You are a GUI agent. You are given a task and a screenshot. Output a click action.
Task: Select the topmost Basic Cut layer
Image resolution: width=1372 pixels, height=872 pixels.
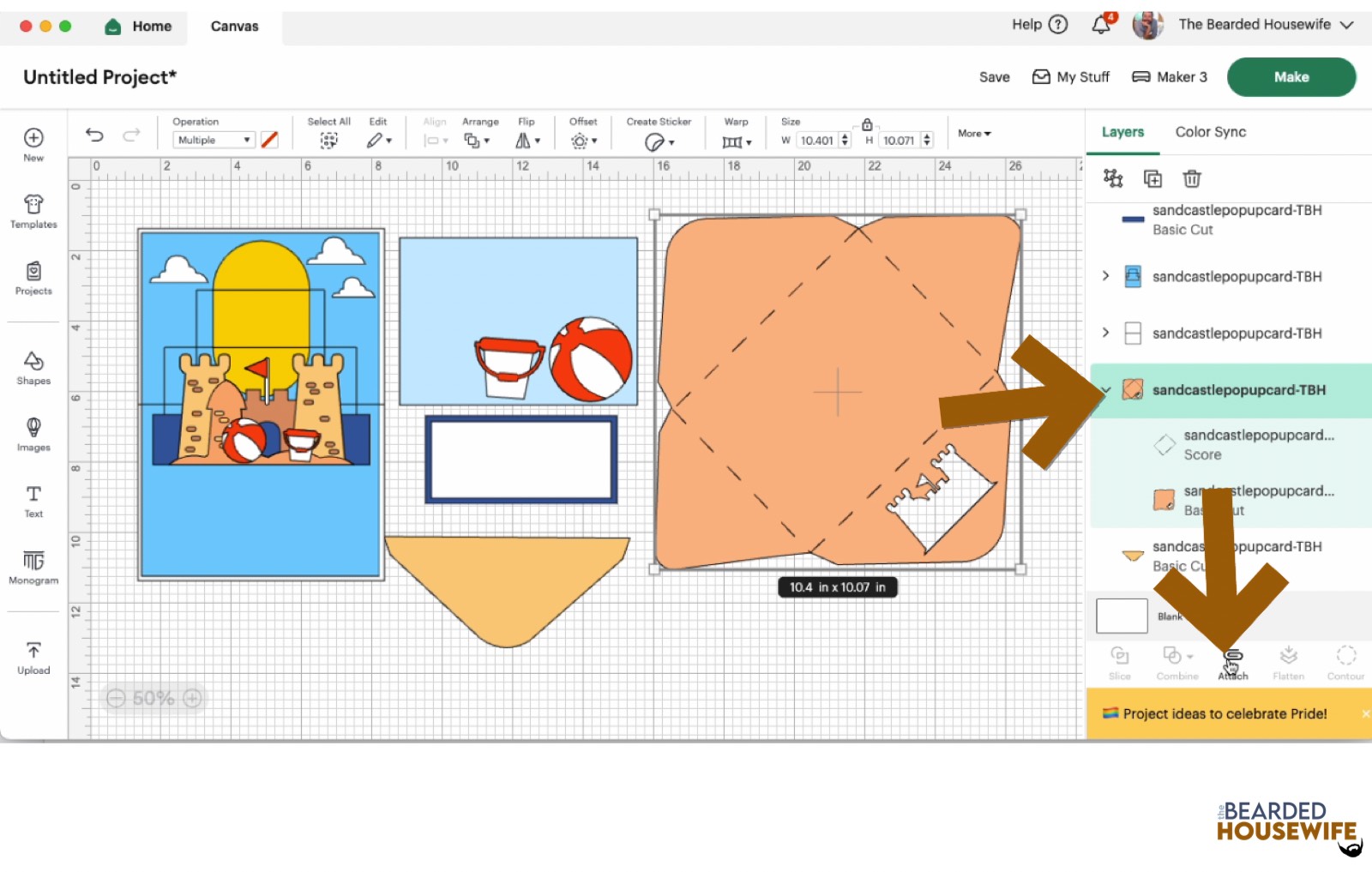(1231, 220)
